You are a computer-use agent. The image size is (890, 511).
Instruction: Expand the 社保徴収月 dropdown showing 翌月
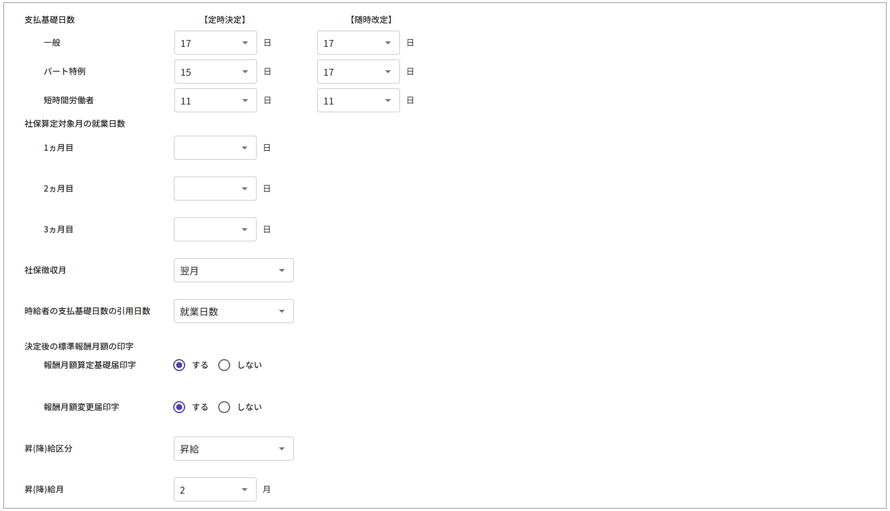tap(233, 271)
